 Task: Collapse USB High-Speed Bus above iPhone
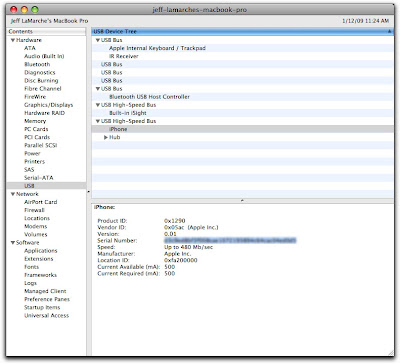click(x=98, y=121)
